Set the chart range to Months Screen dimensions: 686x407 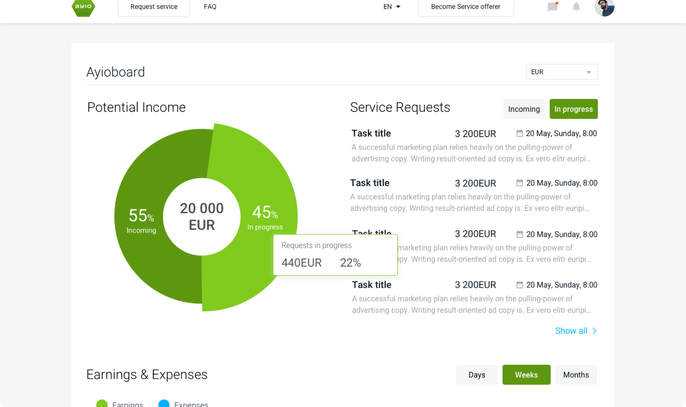coord(576,375)
